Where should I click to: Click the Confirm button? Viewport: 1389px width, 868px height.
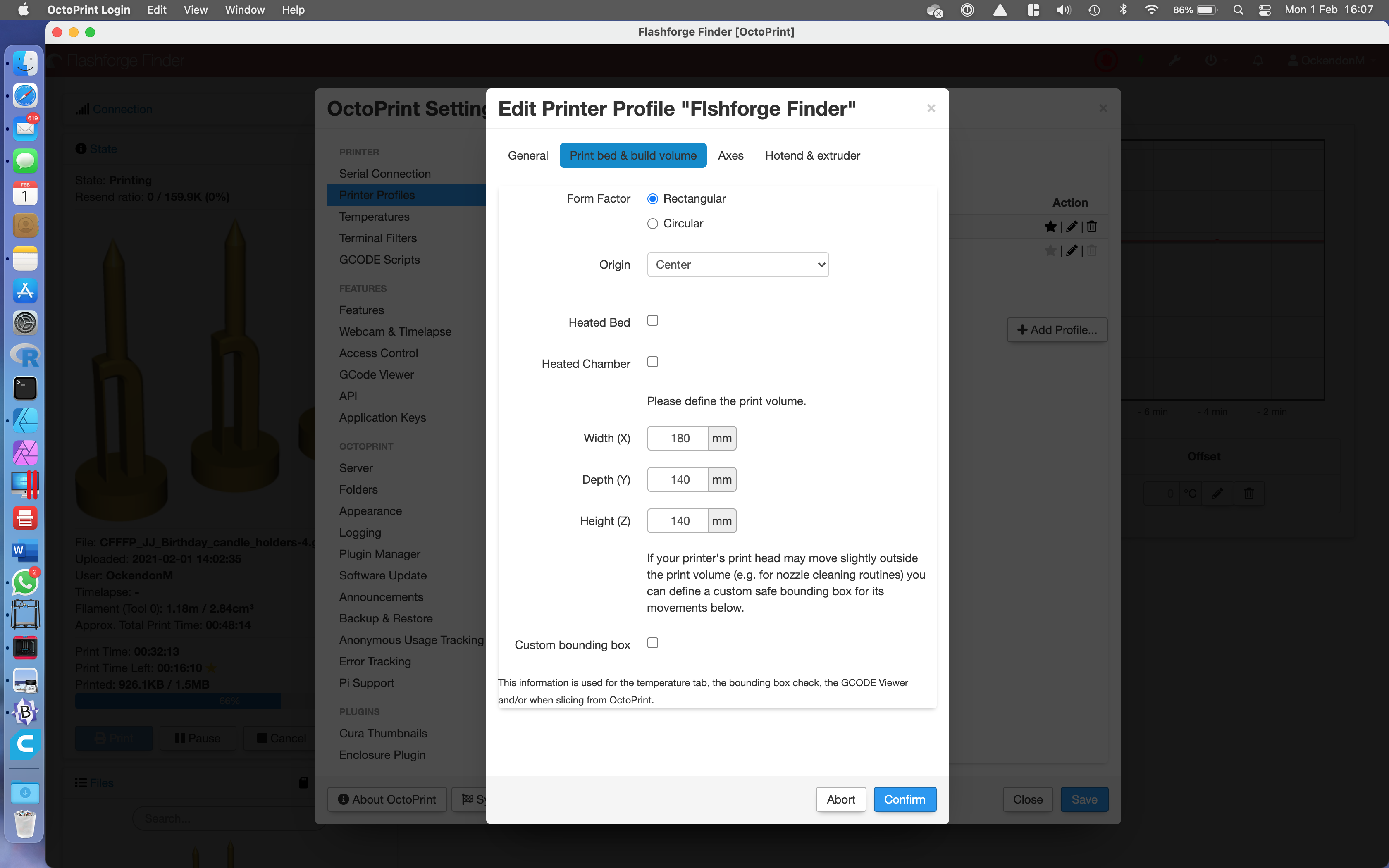pos(905,799)
